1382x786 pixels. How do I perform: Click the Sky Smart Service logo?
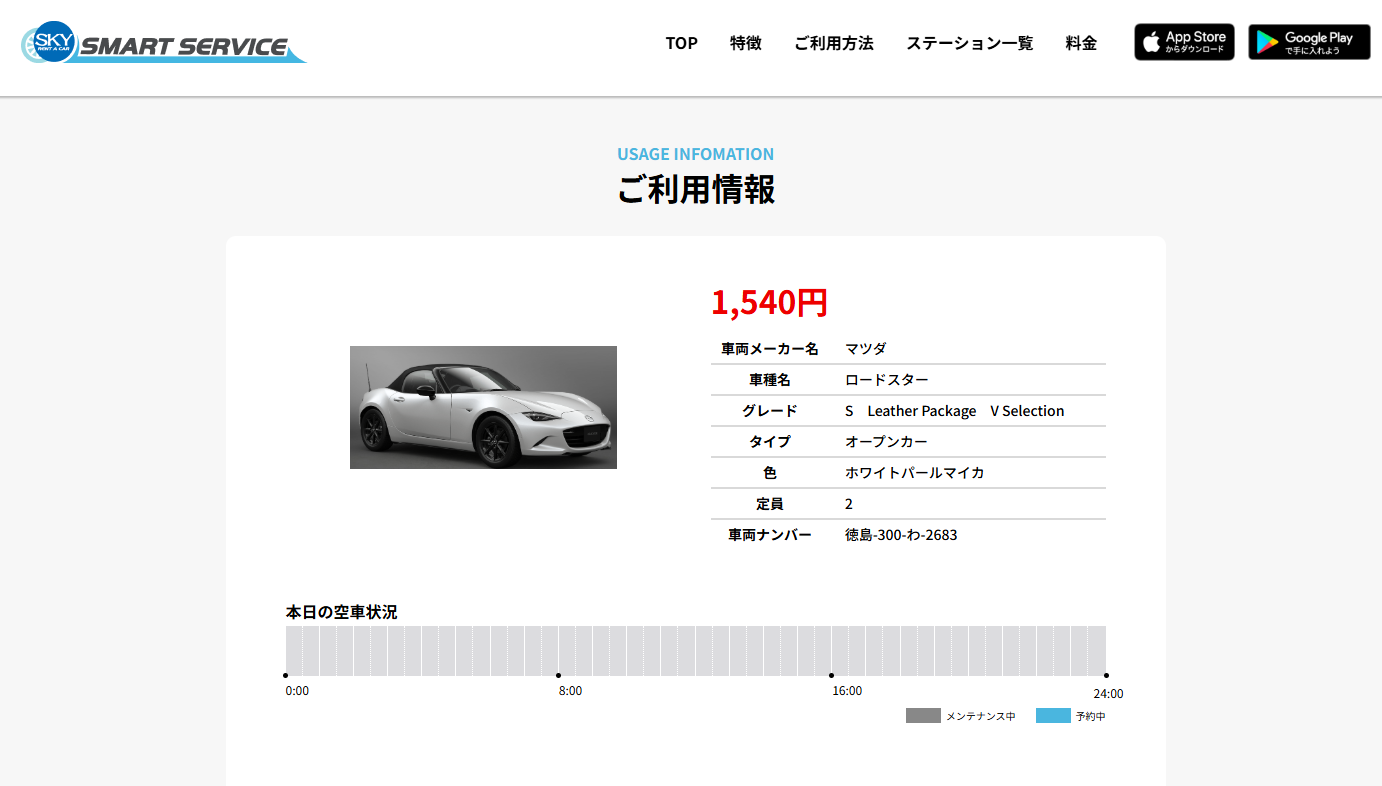[x=163, y=43]
